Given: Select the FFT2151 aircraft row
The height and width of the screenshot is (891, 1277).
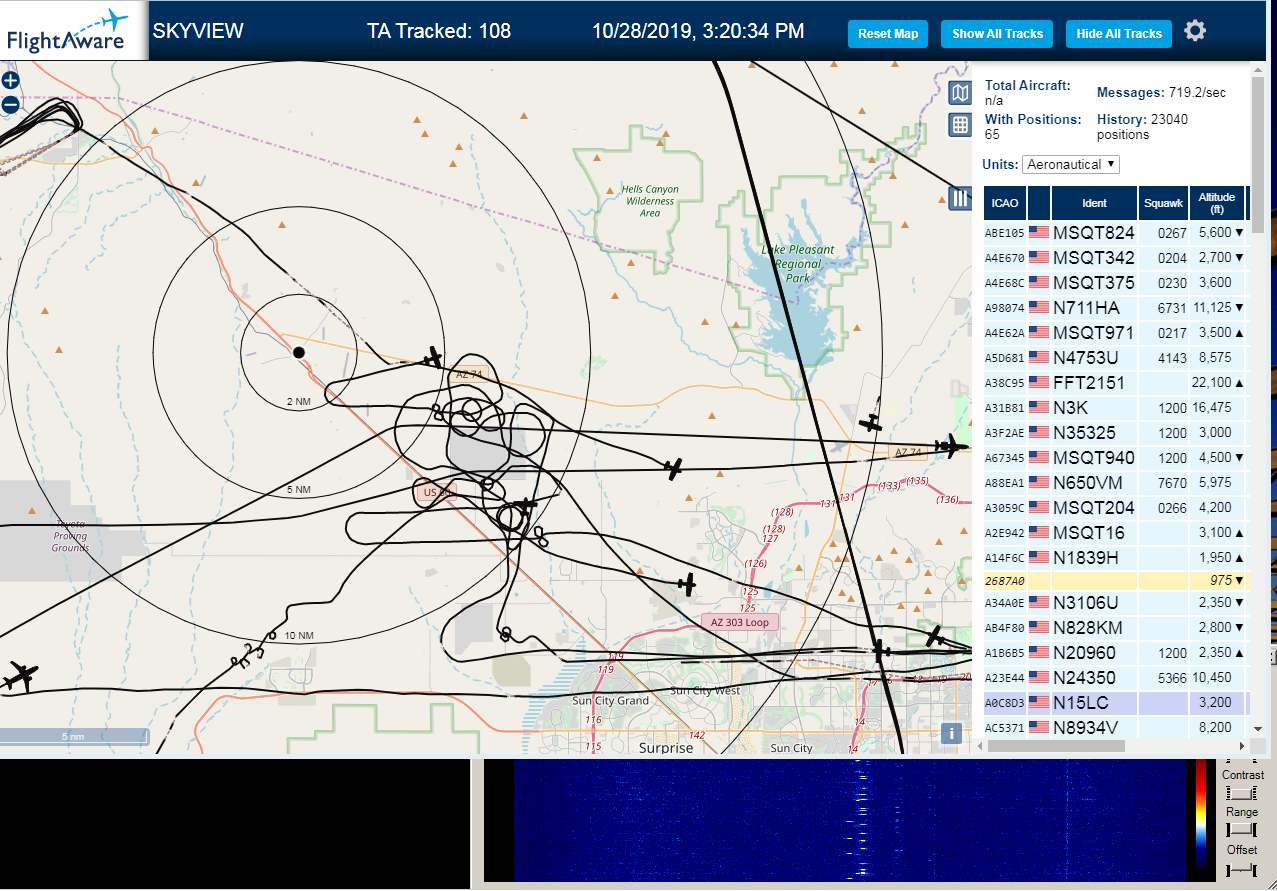Looking at the screenshot, I should click(1115, 383).
